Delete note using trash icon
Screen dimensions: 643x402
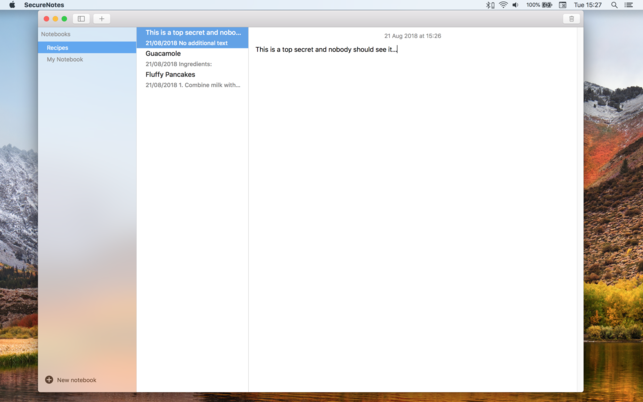click(571, 18)
